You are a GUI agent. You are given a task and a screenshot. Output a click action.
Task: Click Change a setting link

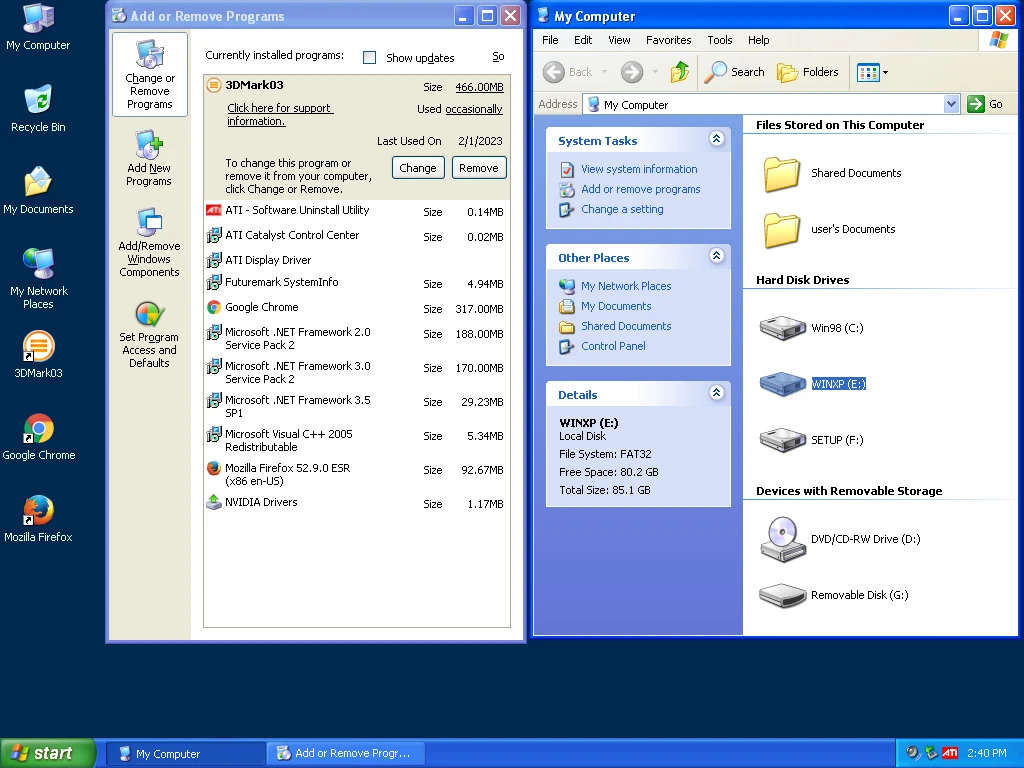click(622, 210)
